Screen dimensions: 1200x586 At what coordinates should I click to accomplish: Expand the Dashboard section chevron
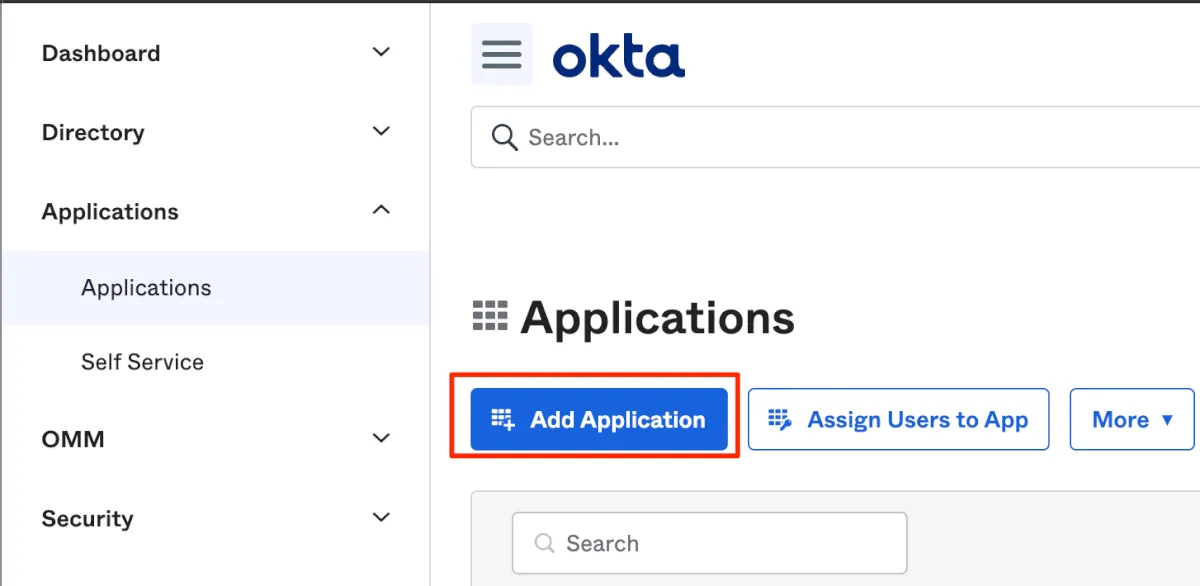(x=381, y=52)
